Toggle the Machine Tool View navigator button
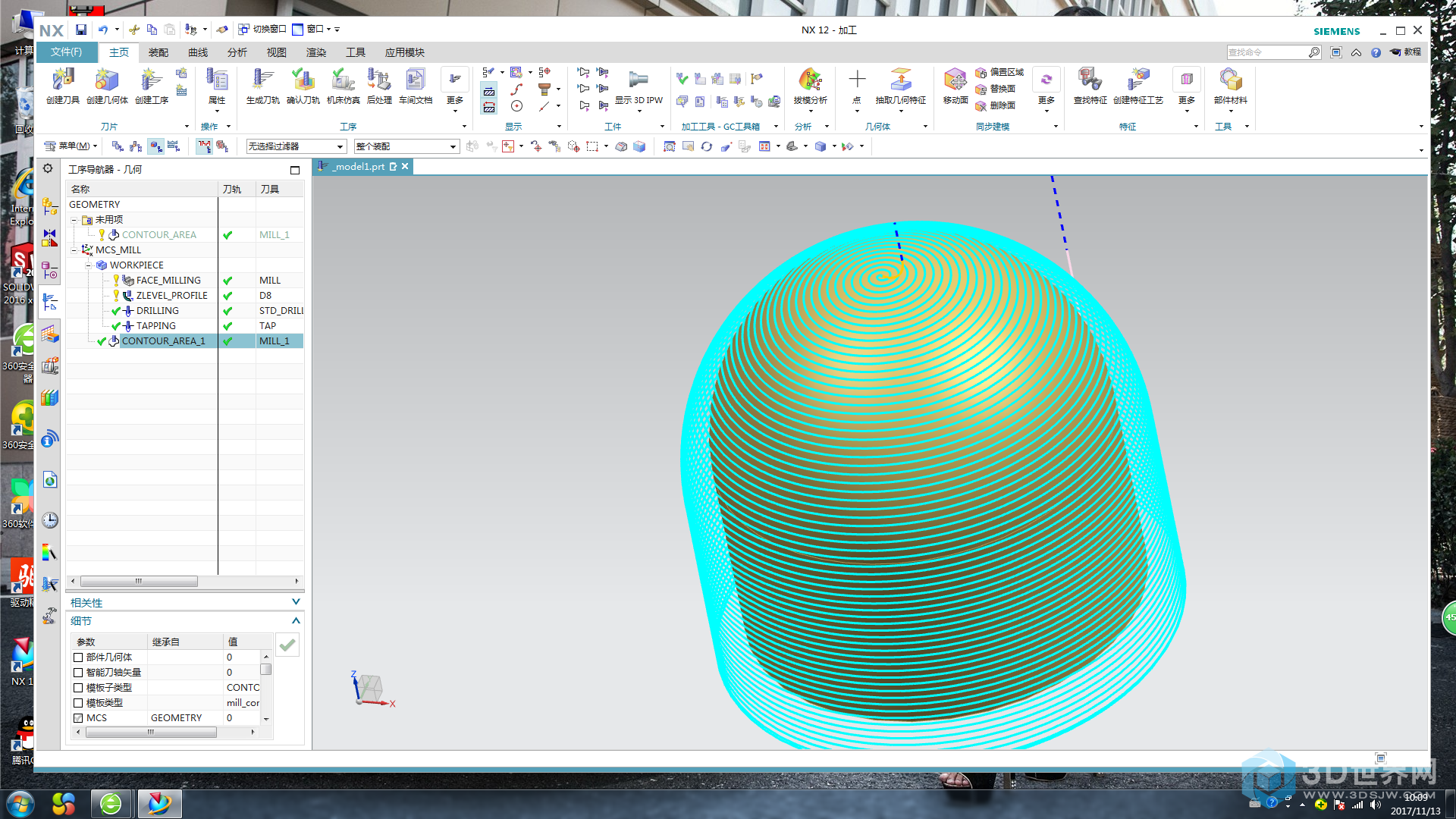 pyautogui.click(x=136, y=146)
